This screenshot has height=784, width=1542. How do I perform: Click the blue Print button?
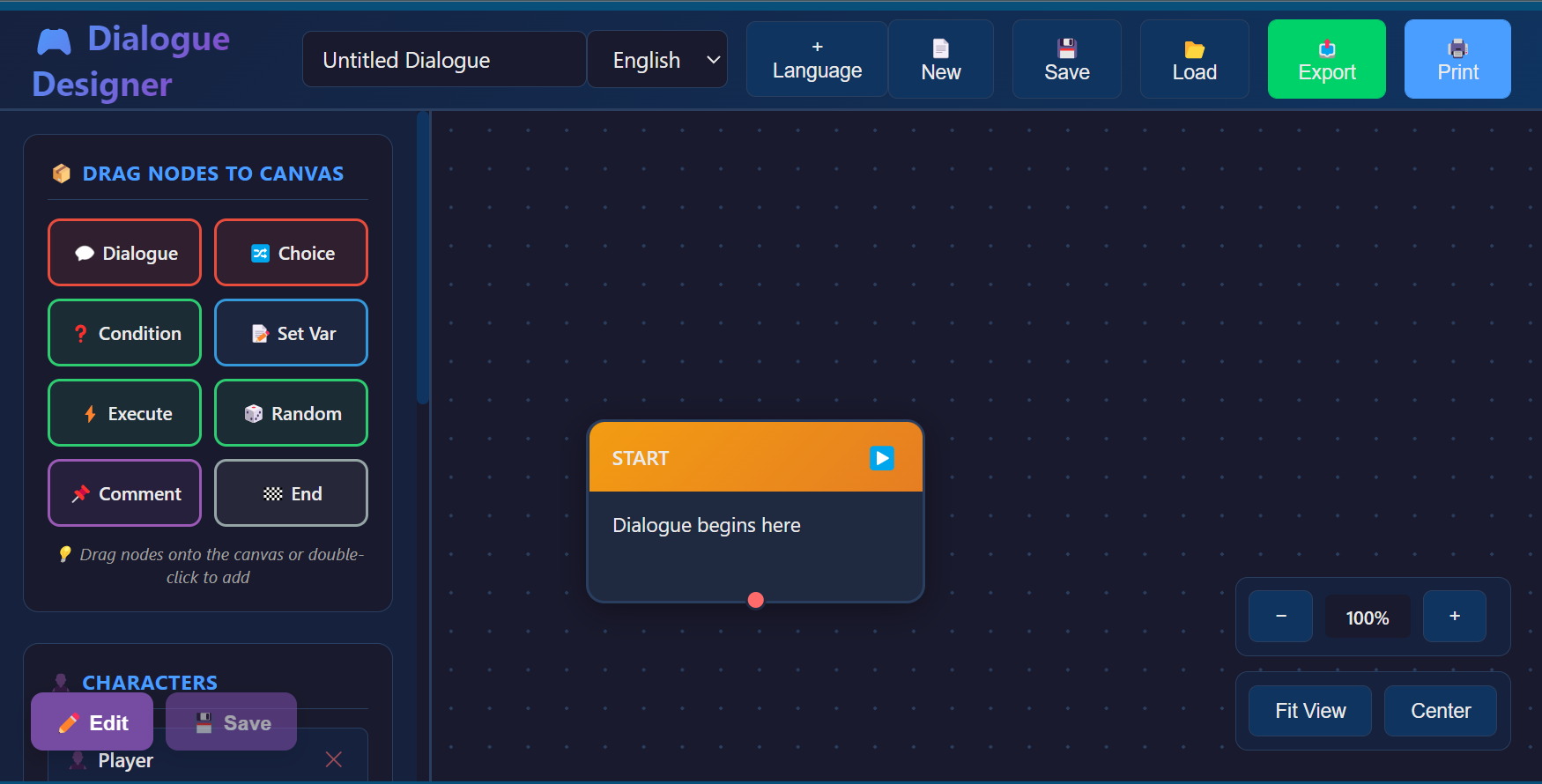click(1457, 59)
